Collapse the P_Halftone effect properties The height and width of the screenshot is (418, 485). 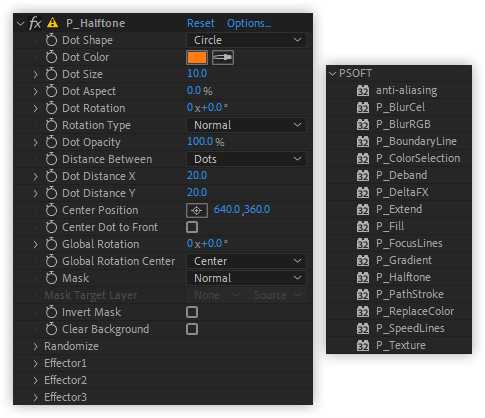21,24
